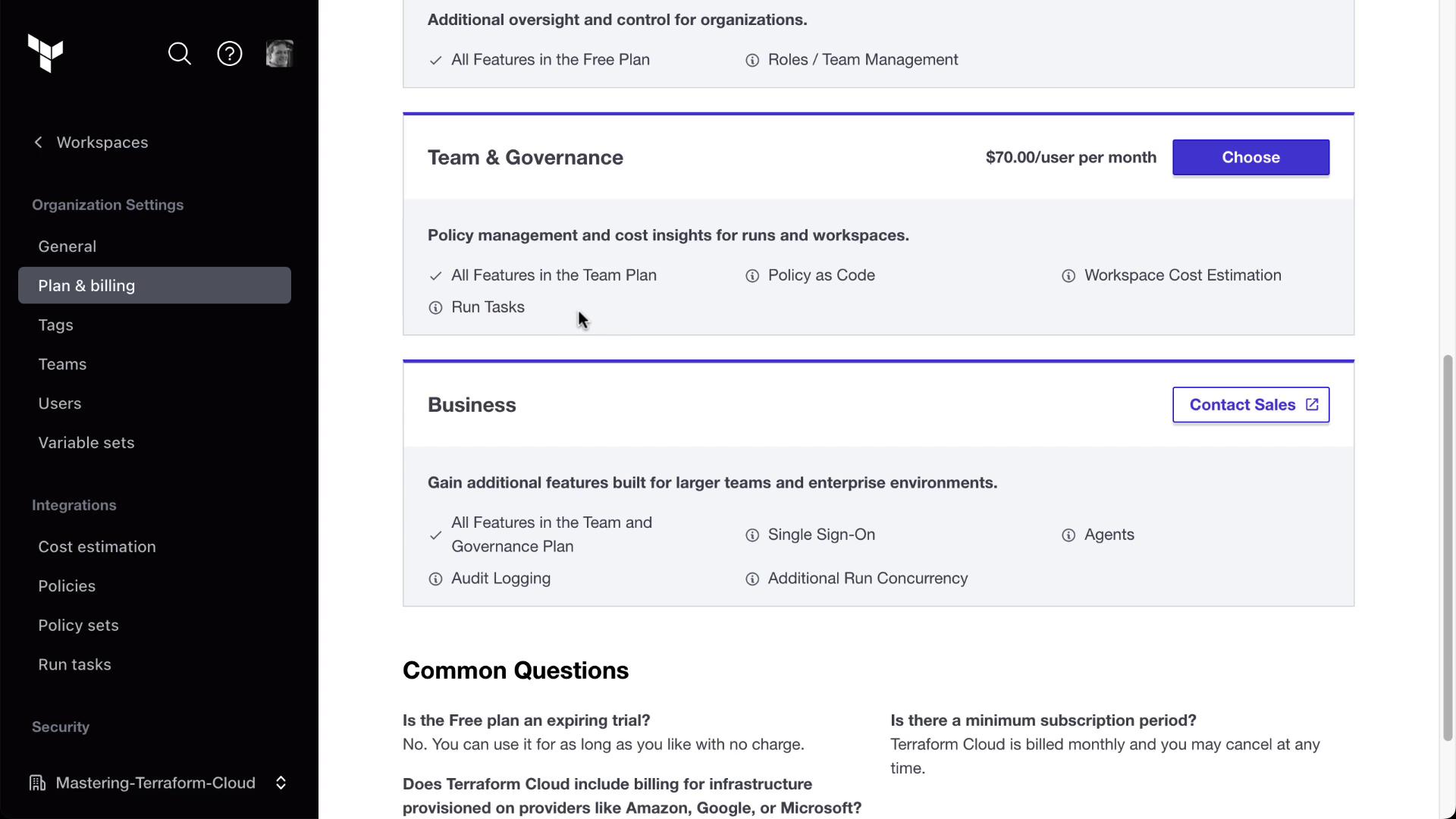Click info icon beside Single Sign-On
Screen dimensions: 1456x819
pyautogui.click(x=752, y=535)
